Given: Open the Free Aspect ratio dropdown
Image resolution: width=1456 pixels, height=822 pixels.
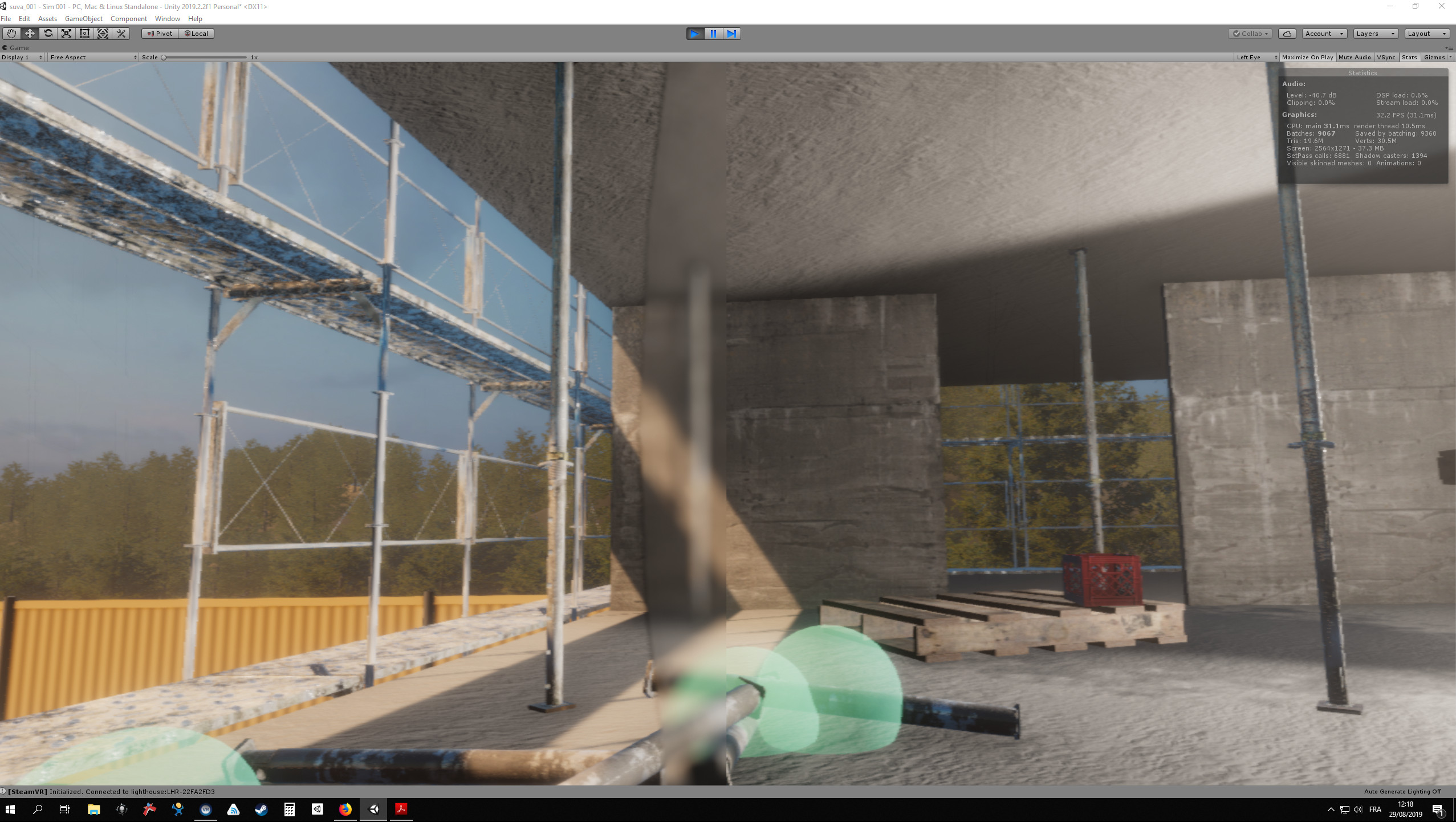Looking at the screenshot, I should coord(91,57).
